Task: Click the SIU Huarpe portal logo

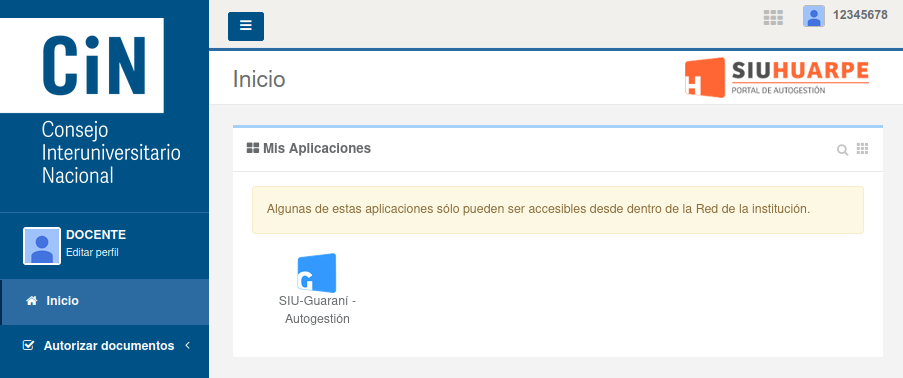Action: 777,77
